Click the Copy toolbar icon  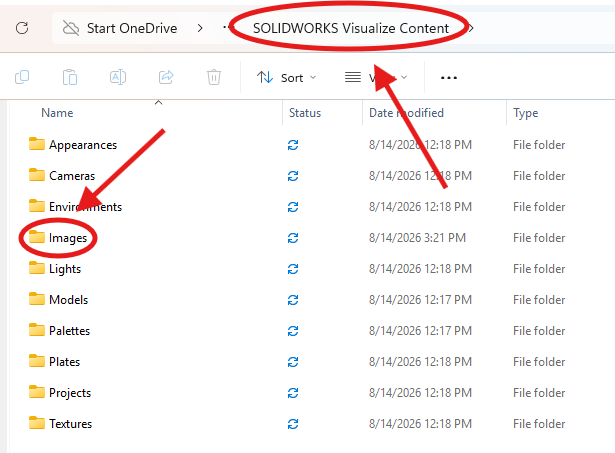tap(22, 77)
